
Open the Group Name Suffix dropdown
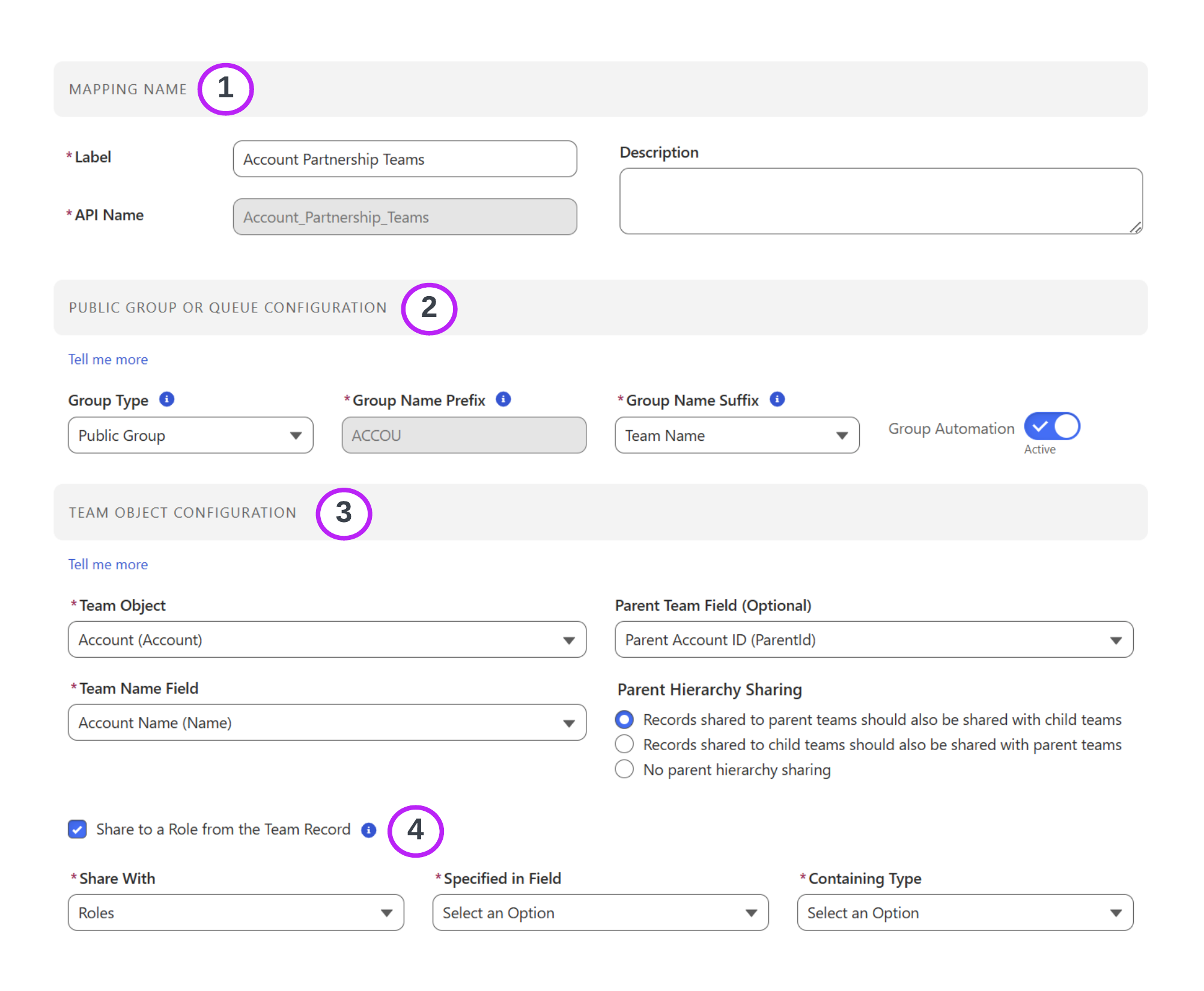[x=737, y=435]
